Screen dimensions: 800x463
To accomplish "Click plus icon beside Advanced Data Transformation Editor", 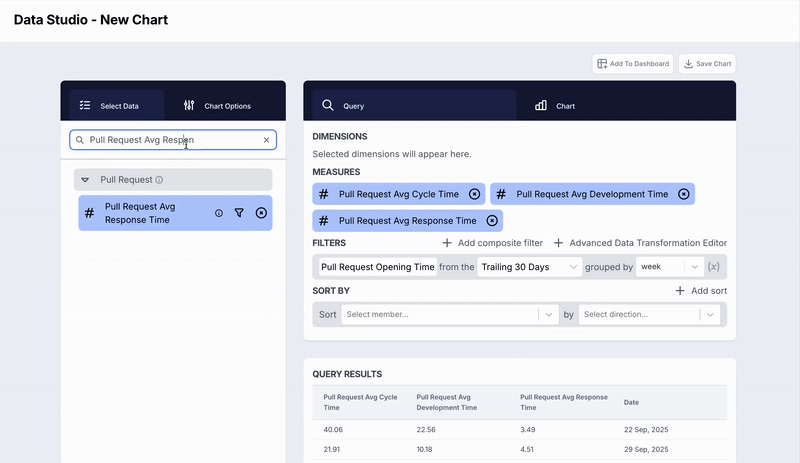I will point(559,243).
